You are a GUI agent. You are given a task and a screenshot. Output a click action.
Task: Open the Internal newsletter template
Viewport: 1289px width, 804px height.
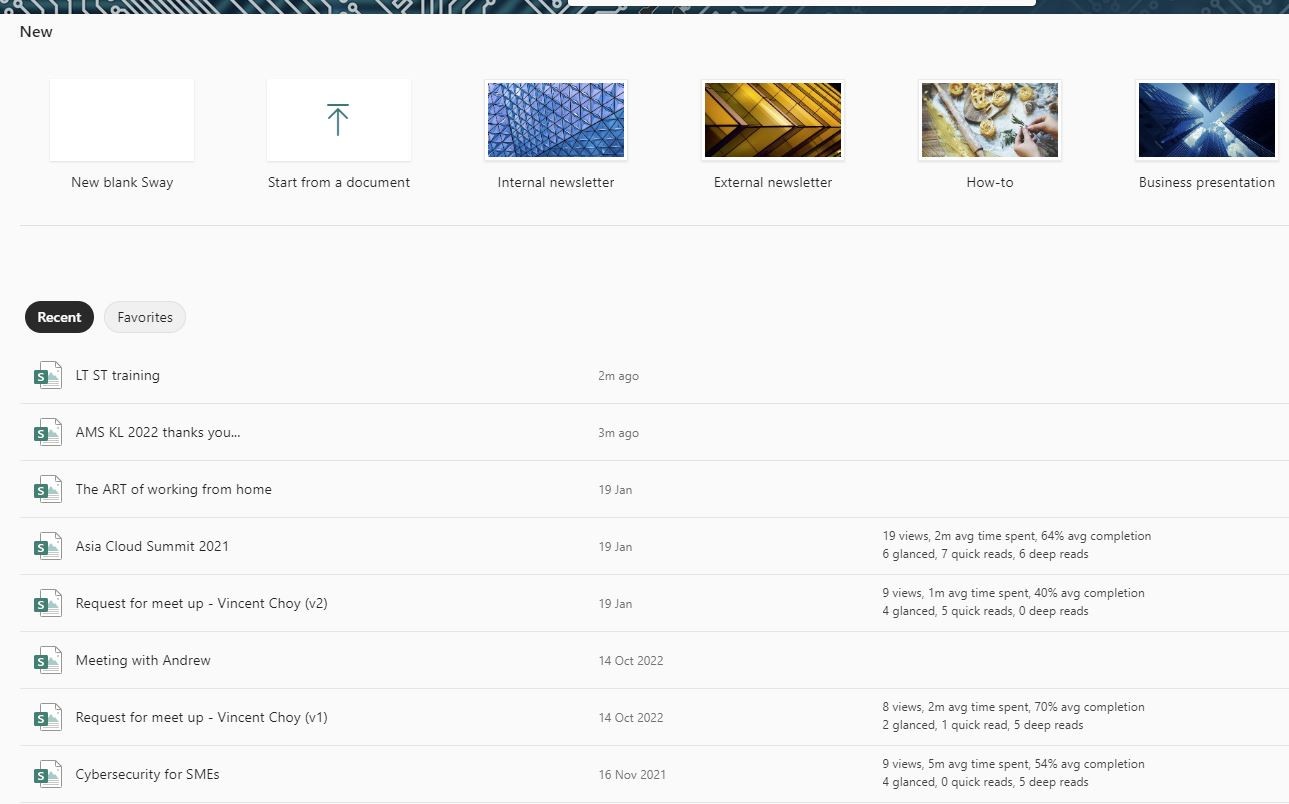click(555, 119)
